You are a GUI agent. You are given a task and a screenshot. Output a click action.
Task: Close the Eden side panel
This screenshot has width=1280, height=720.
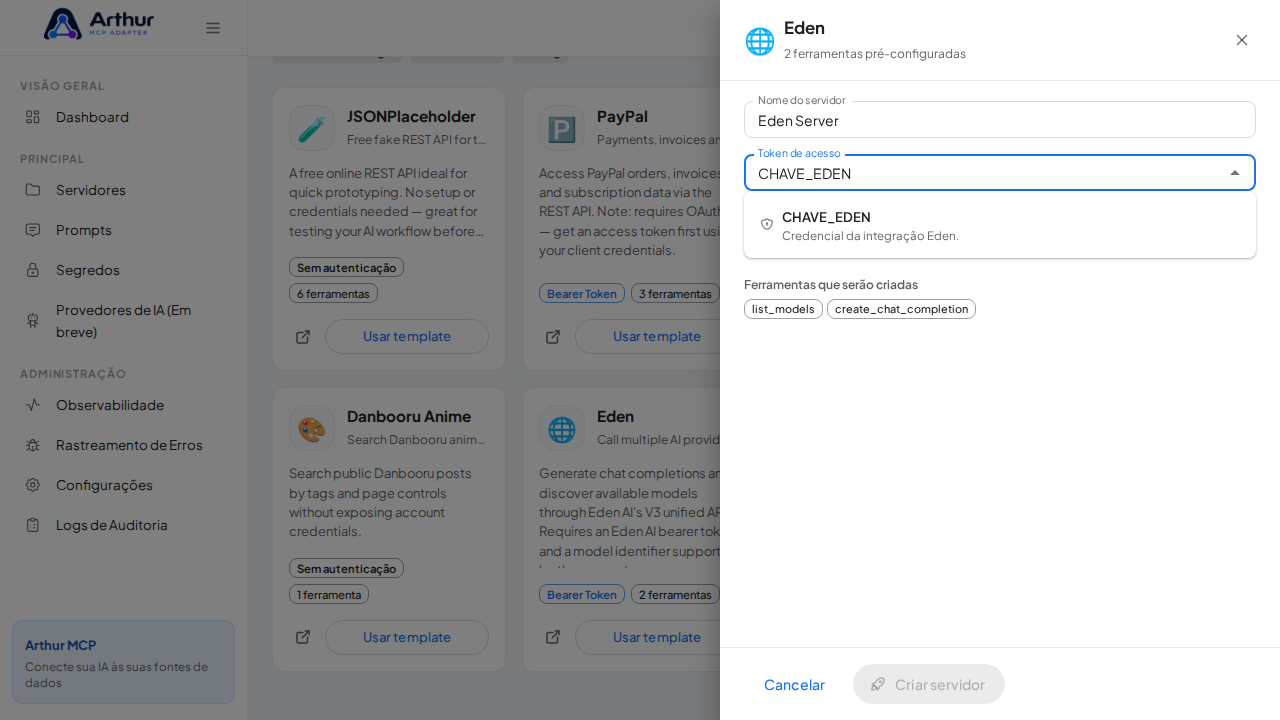(x=1242, y=40)
